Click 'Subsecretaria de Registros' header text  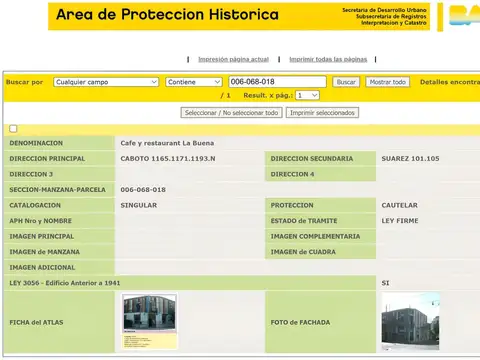[391, 16]
